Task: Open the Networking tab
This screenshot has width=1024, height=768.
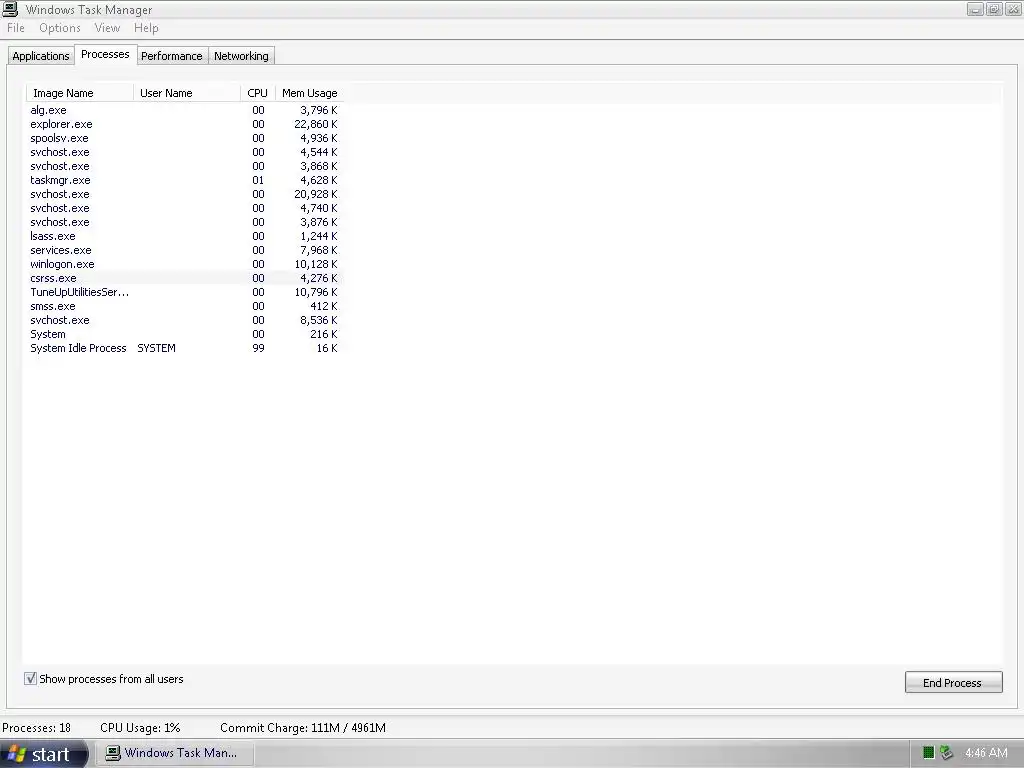Action: [x=241, y=56]
